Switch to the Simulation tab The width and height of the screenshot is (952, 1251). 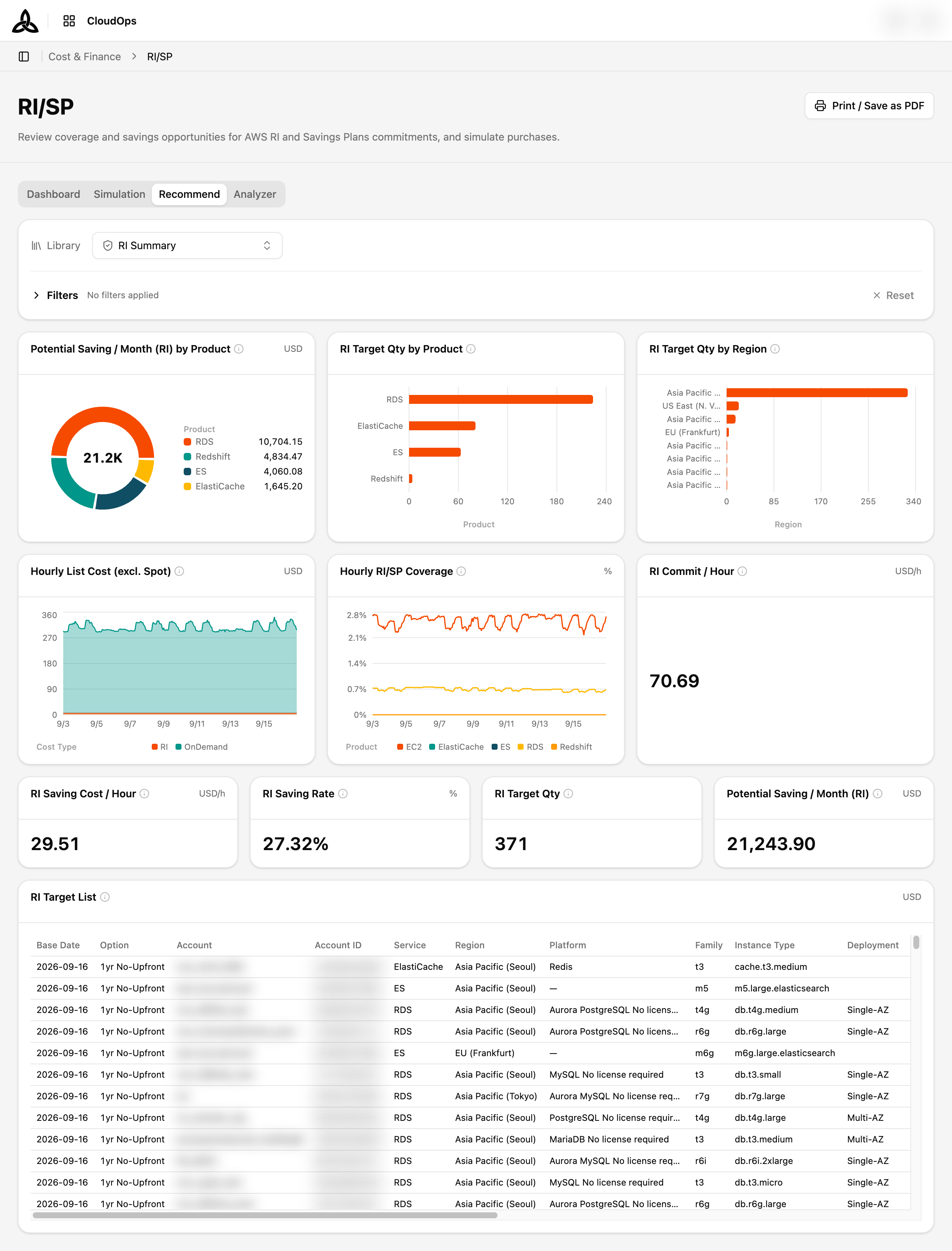pos(120,194)
